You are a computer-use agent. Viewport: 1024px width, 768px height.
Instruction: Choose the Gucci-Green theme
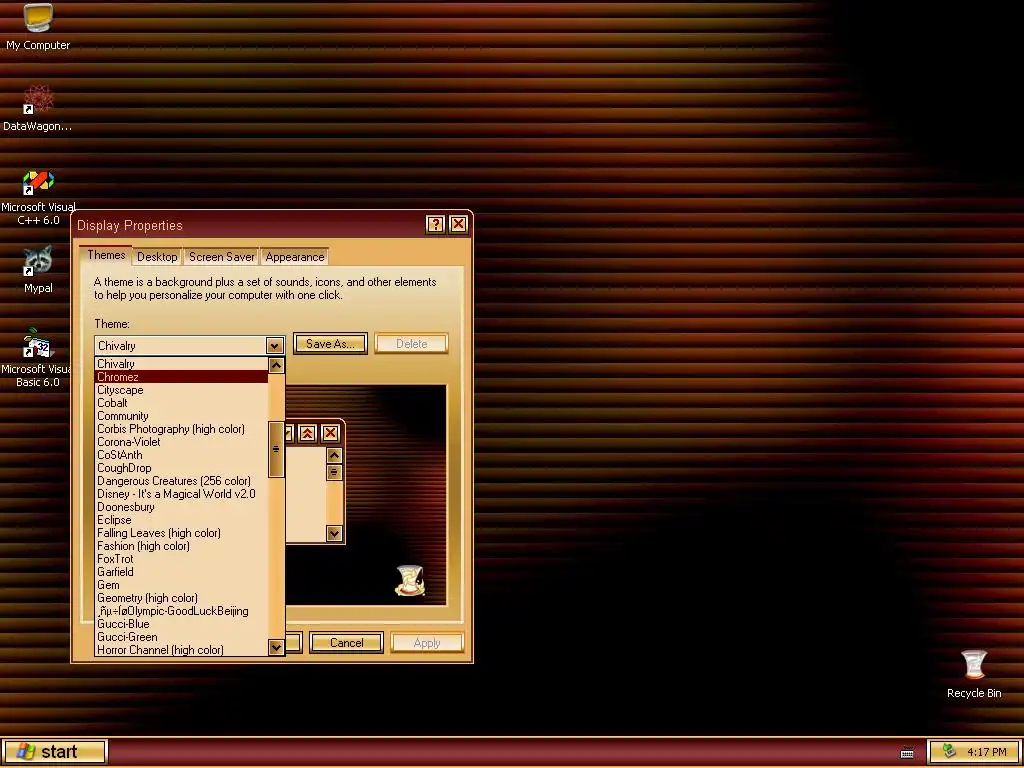[x=182, y=637]
